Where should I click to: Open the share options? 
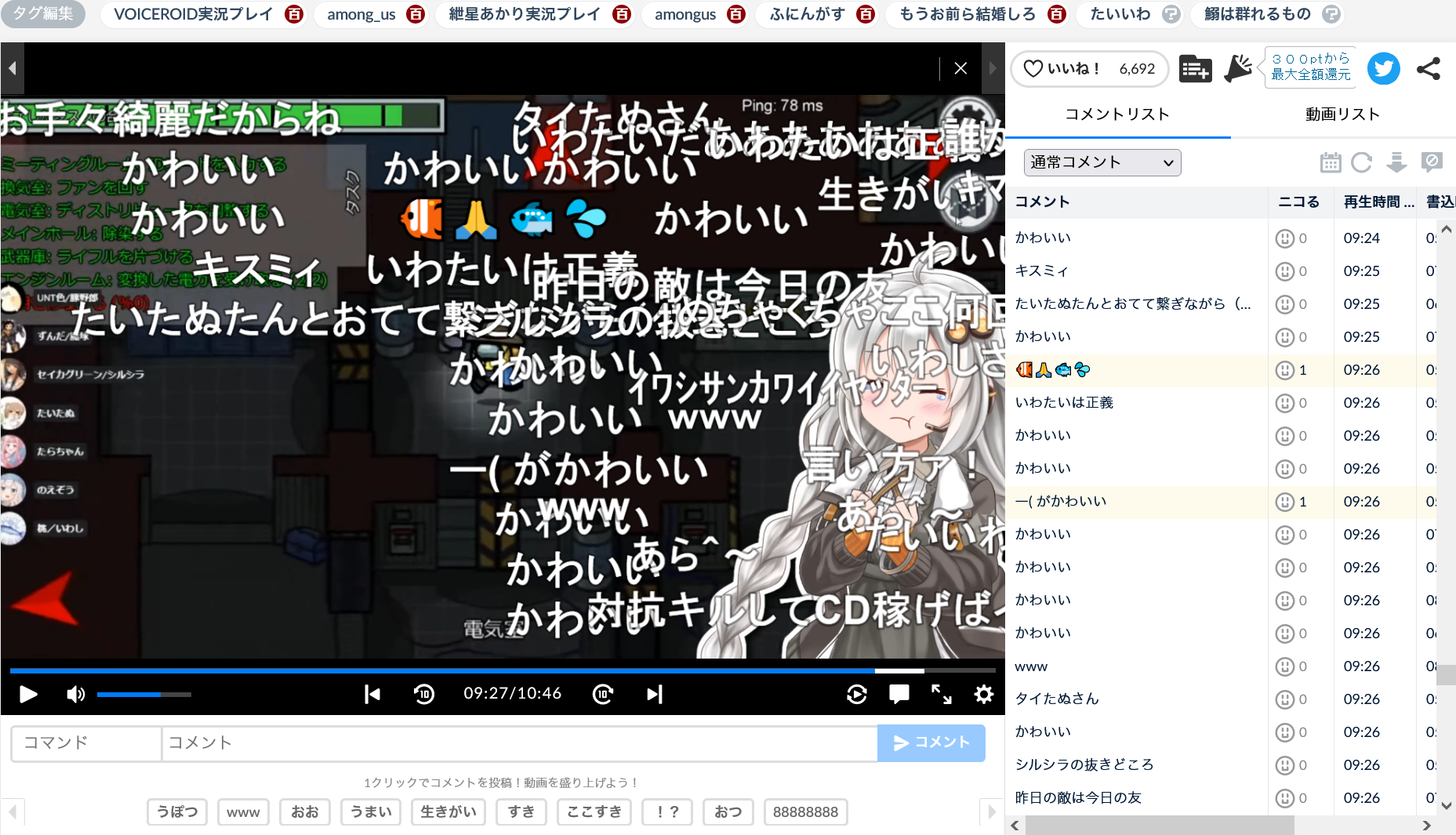1429,68
